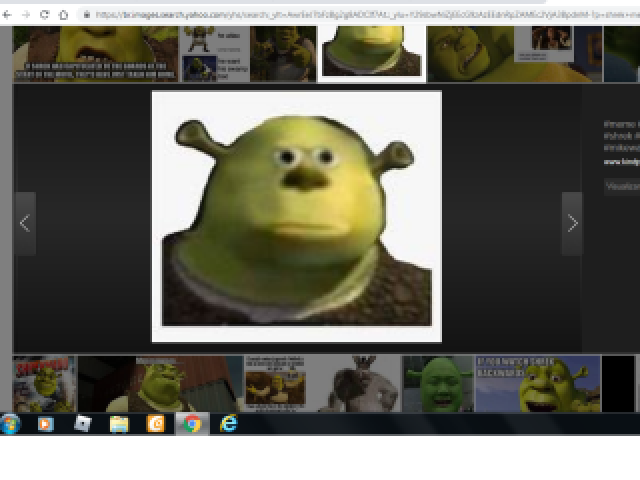
Task: Select top strip Shrek close-up face thumbnail
Action: tap(470, 54)
